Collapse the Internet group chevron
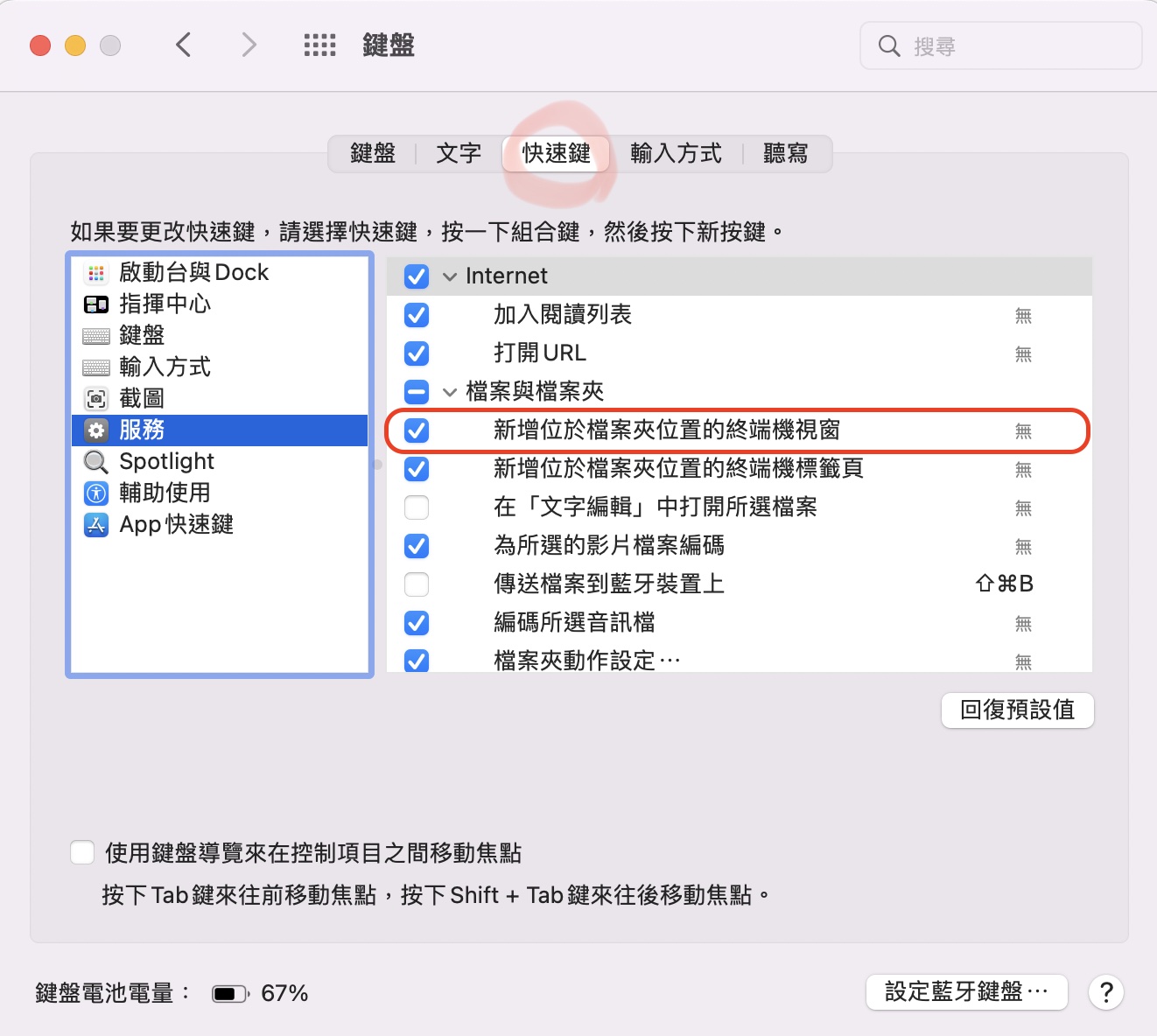 pos(450,276)
